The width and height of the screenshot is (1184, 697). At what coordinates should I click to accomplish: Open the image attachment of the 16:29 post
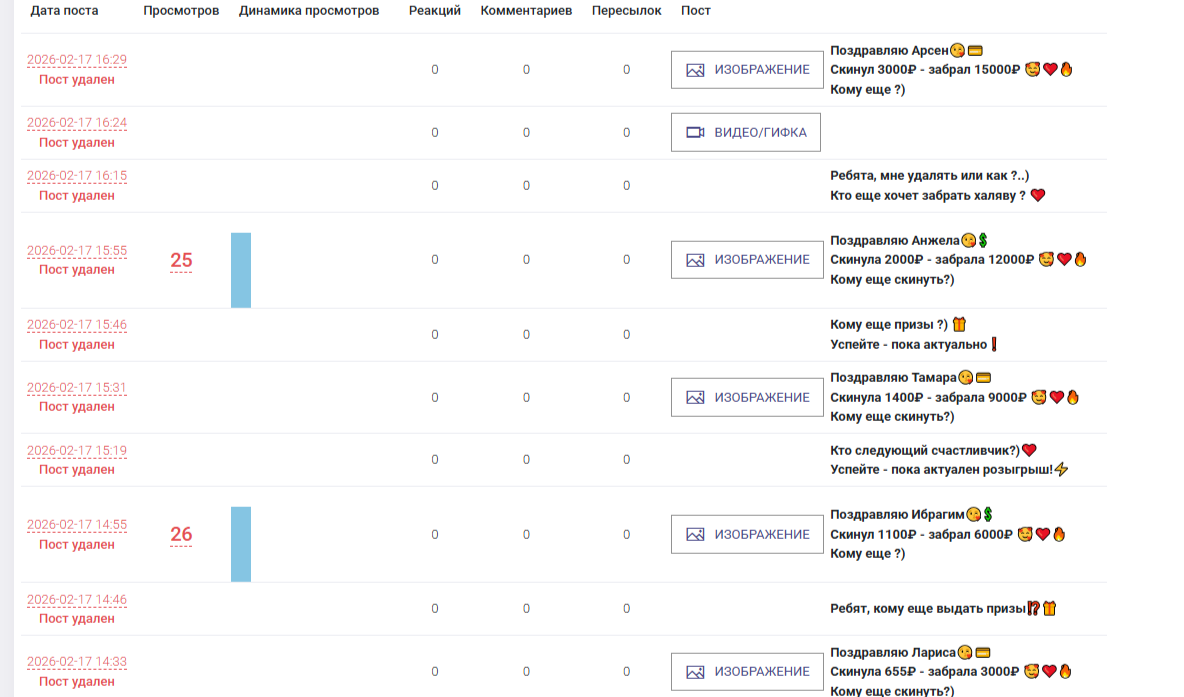[x=747, y=70]
